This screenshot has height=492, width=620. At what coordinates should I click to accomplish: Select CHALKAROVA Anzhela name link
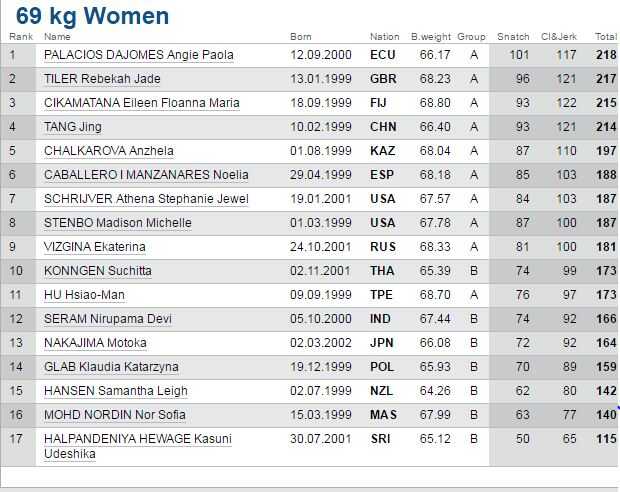tap(109, 151)
